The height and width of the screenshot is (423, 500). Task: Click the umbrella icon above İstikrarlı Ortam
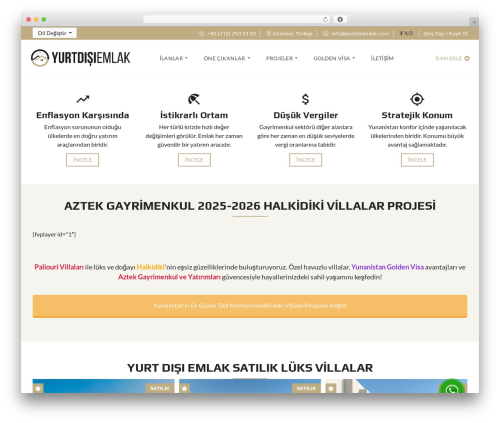point(194,99)
